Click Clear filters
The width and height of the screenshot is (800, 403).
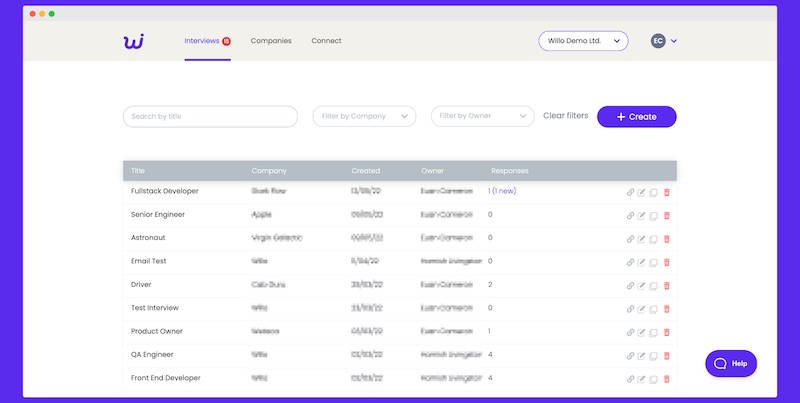(565, 116)
